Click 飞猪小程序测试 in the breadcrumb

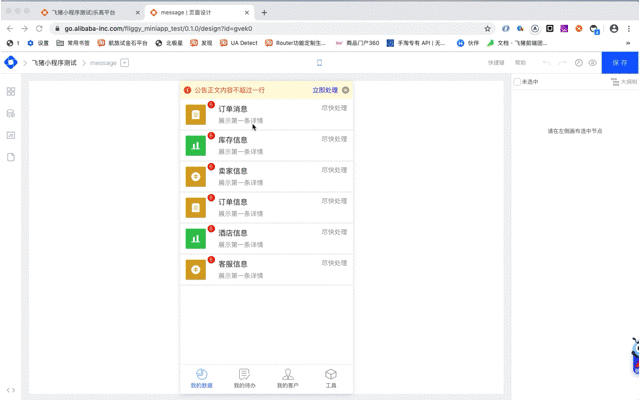pyautogui.click(x=54, y=63)
